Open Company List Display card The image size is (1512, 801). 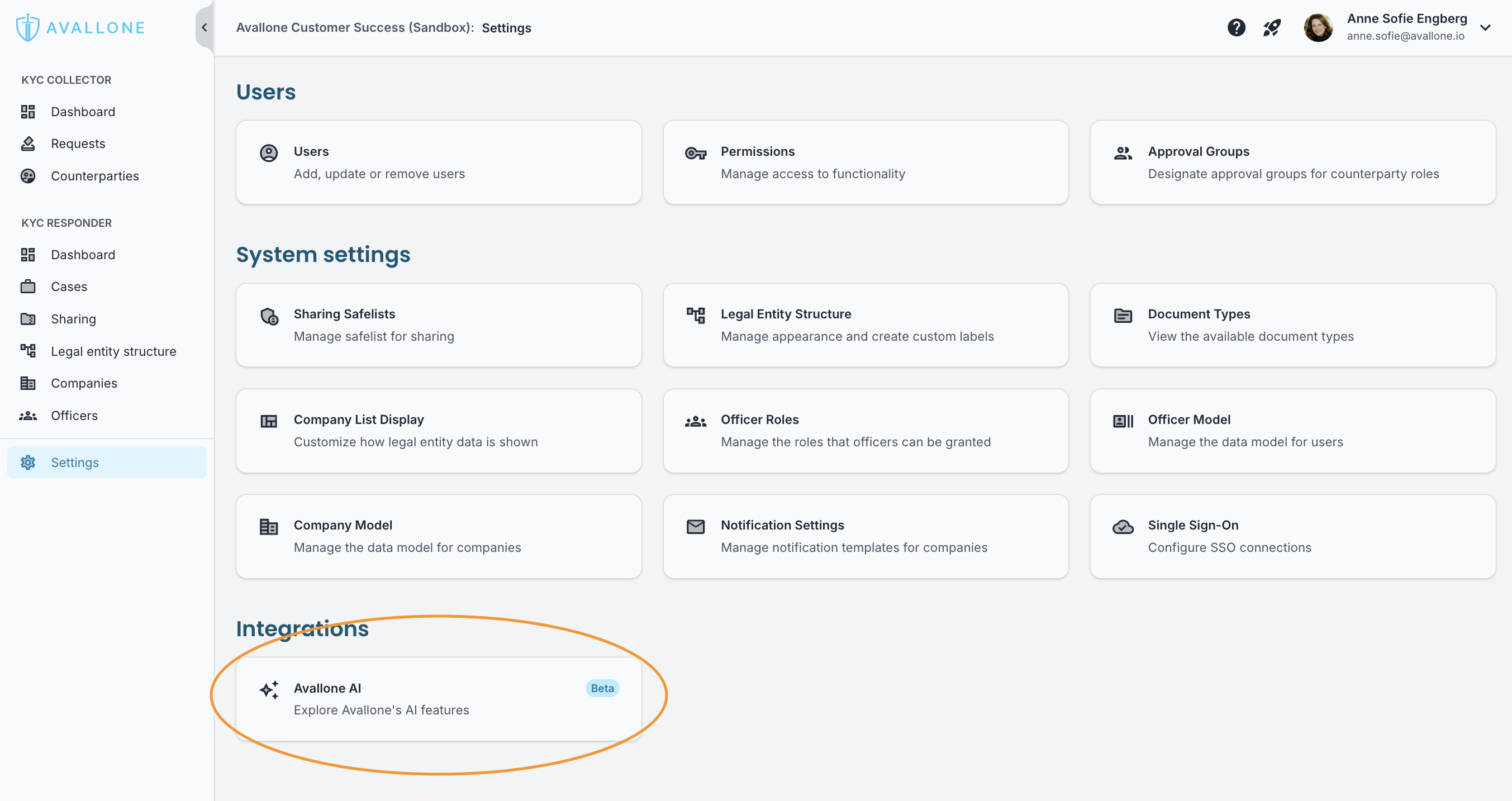(x=439, y=431)
